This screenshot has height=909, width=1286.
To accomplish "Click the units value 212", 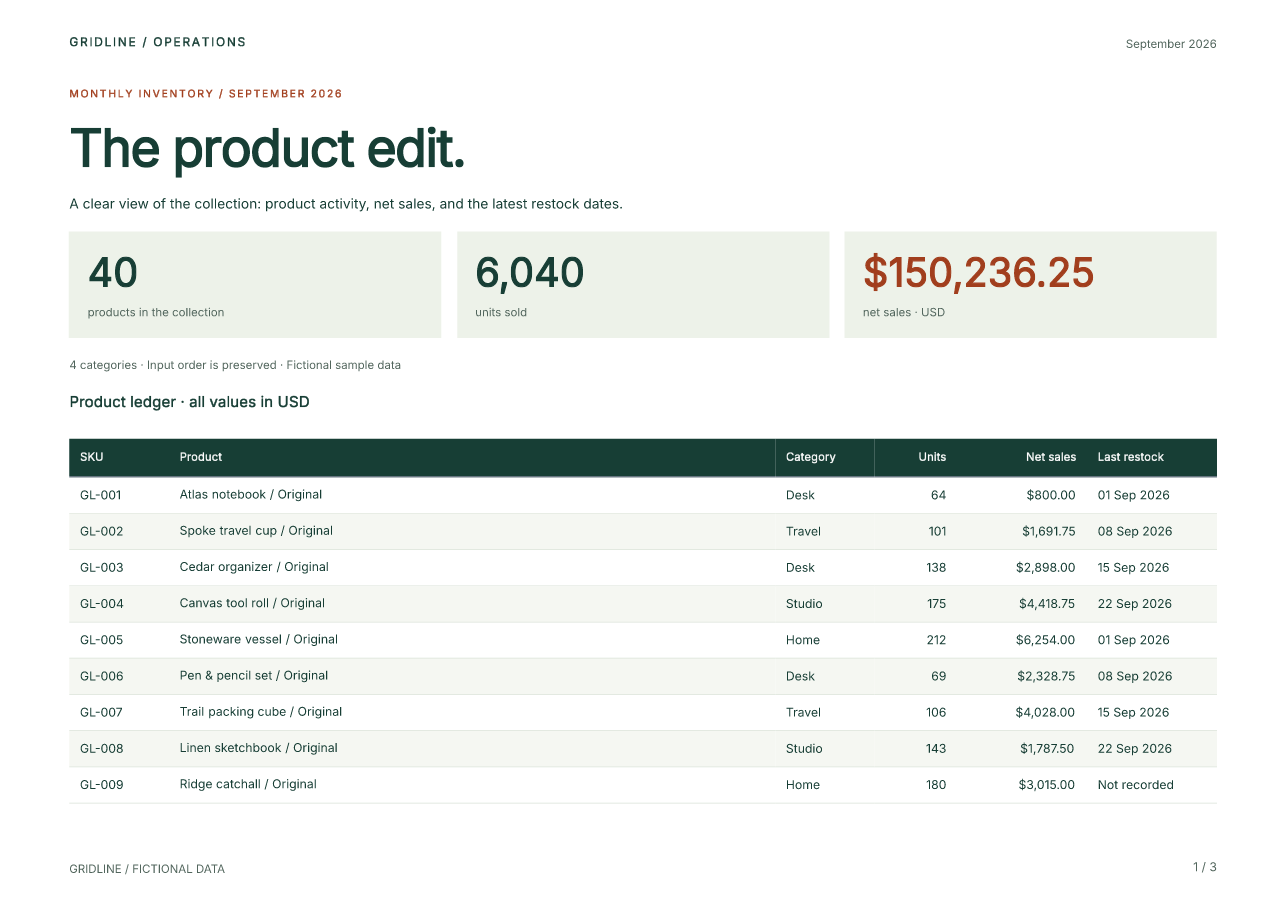I will (936, 640).
